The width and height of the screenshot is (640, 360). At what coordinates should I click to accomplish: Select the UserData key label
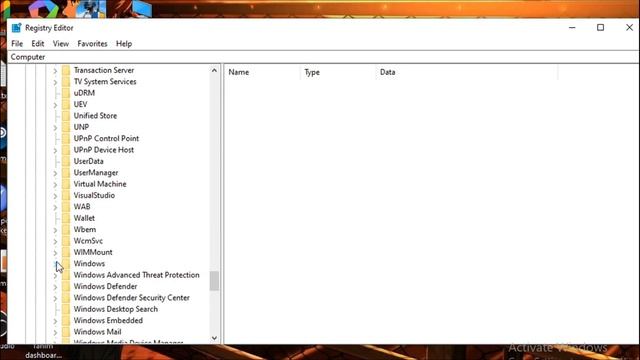(89, 161)
